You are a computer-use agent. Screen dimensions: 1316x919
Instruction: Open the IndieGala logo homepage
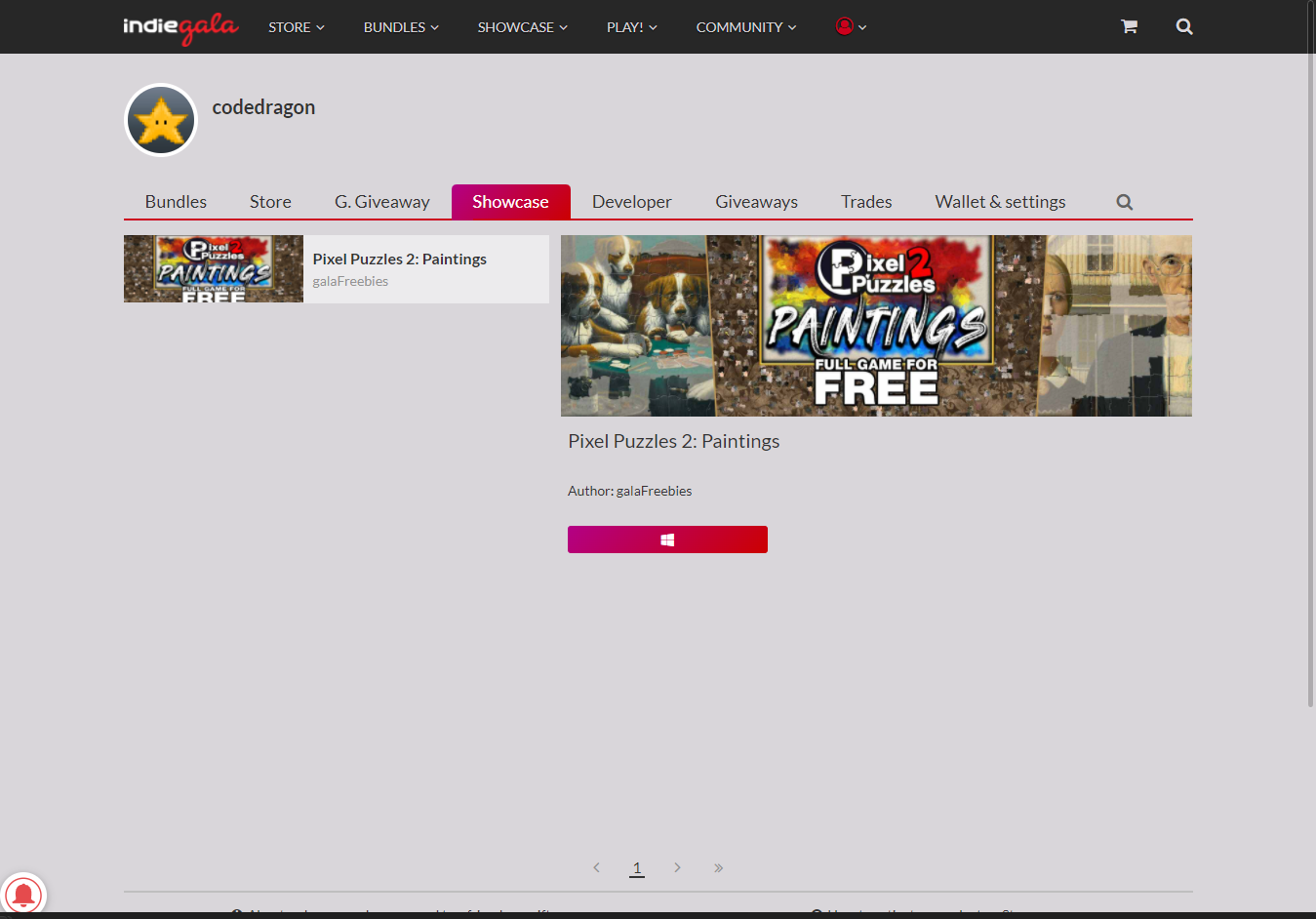tap(180, 27)
